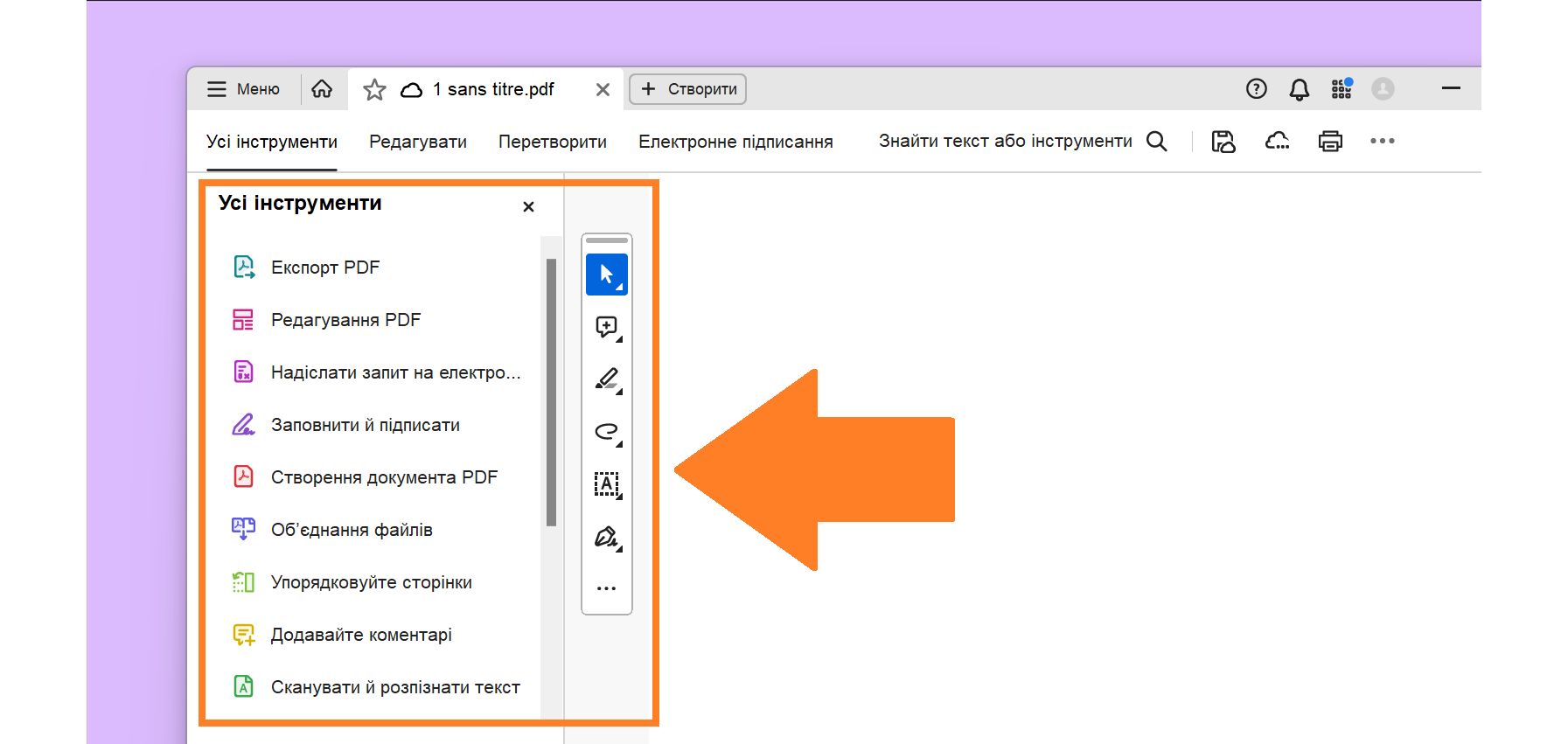Select the Усі інструменти tab
The width and height of the screenshot is (1568, 744).
click(x=272, y=142)
